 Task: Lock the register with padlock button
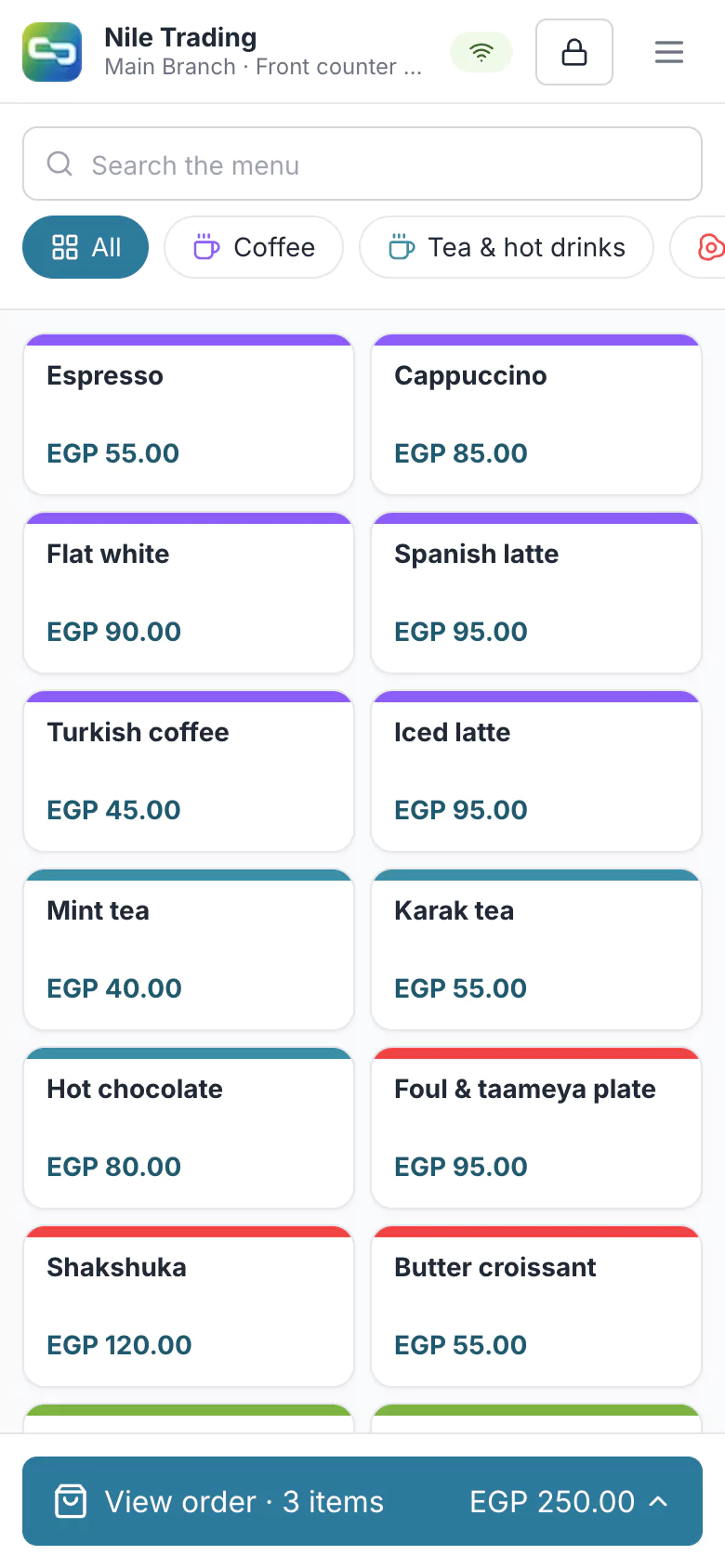coord(574,52)
